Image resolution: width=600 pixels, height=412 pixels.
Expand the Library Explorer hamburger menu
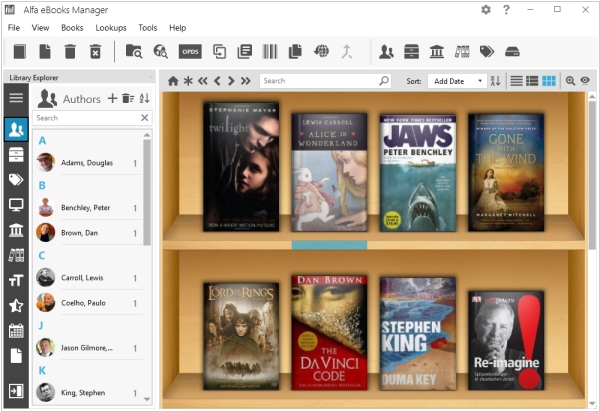click(x=16, y=98)
